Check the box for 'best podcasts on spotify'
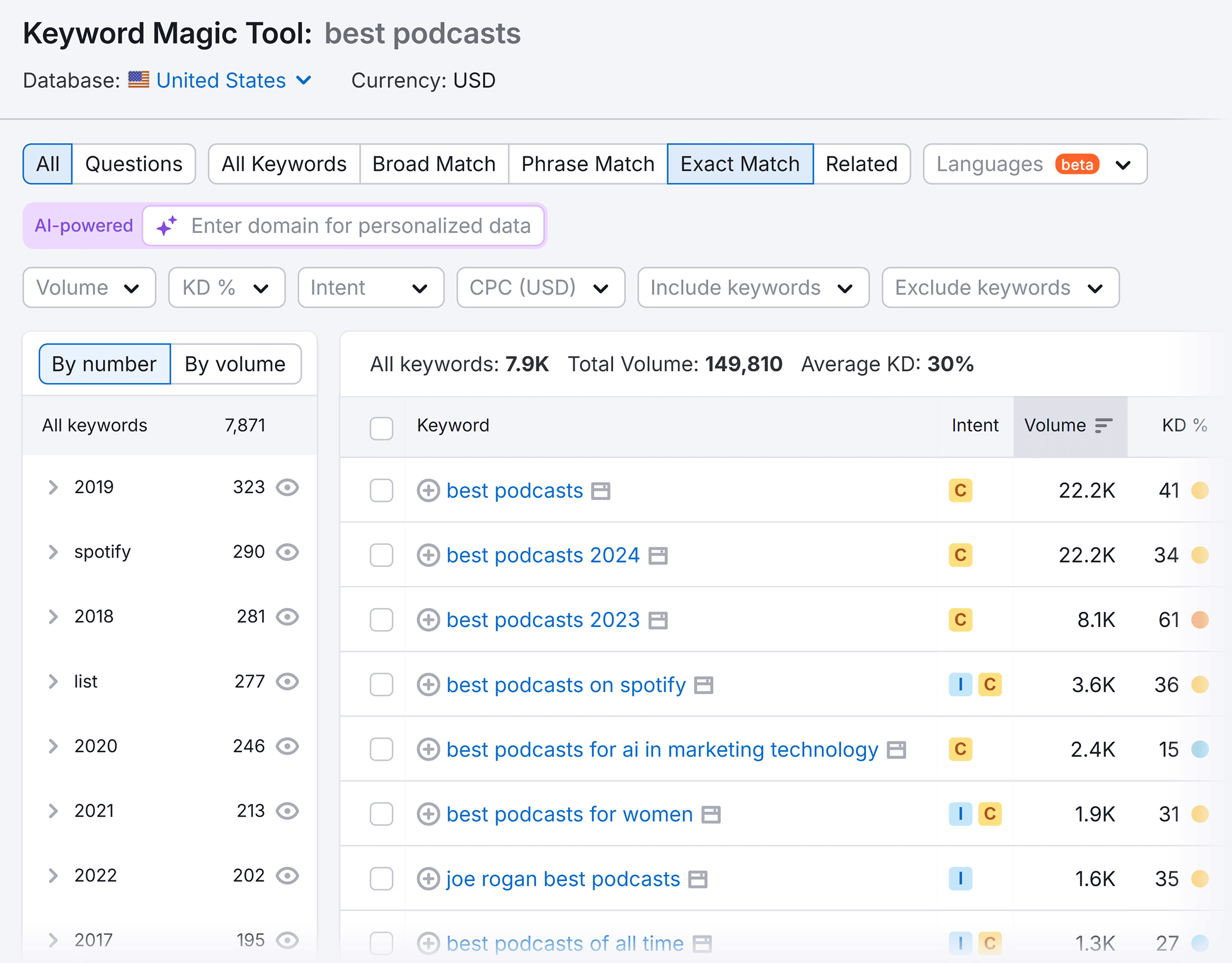Viewport: 1232px width, 963px height. [x=381, y=685]
